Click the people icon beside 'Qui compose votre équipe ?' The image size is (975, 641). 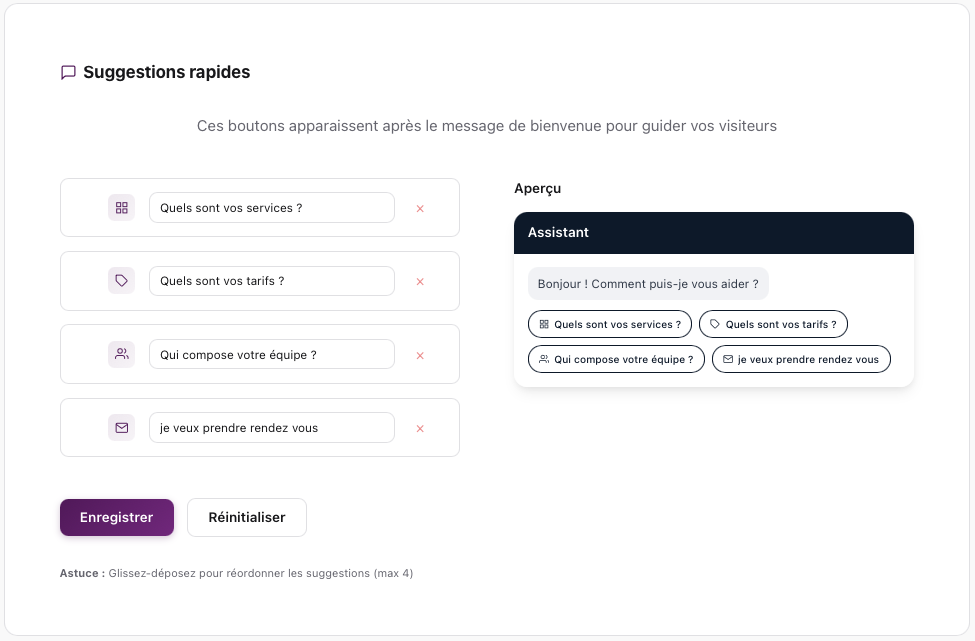pyautogui.click(x=121, y=354)
